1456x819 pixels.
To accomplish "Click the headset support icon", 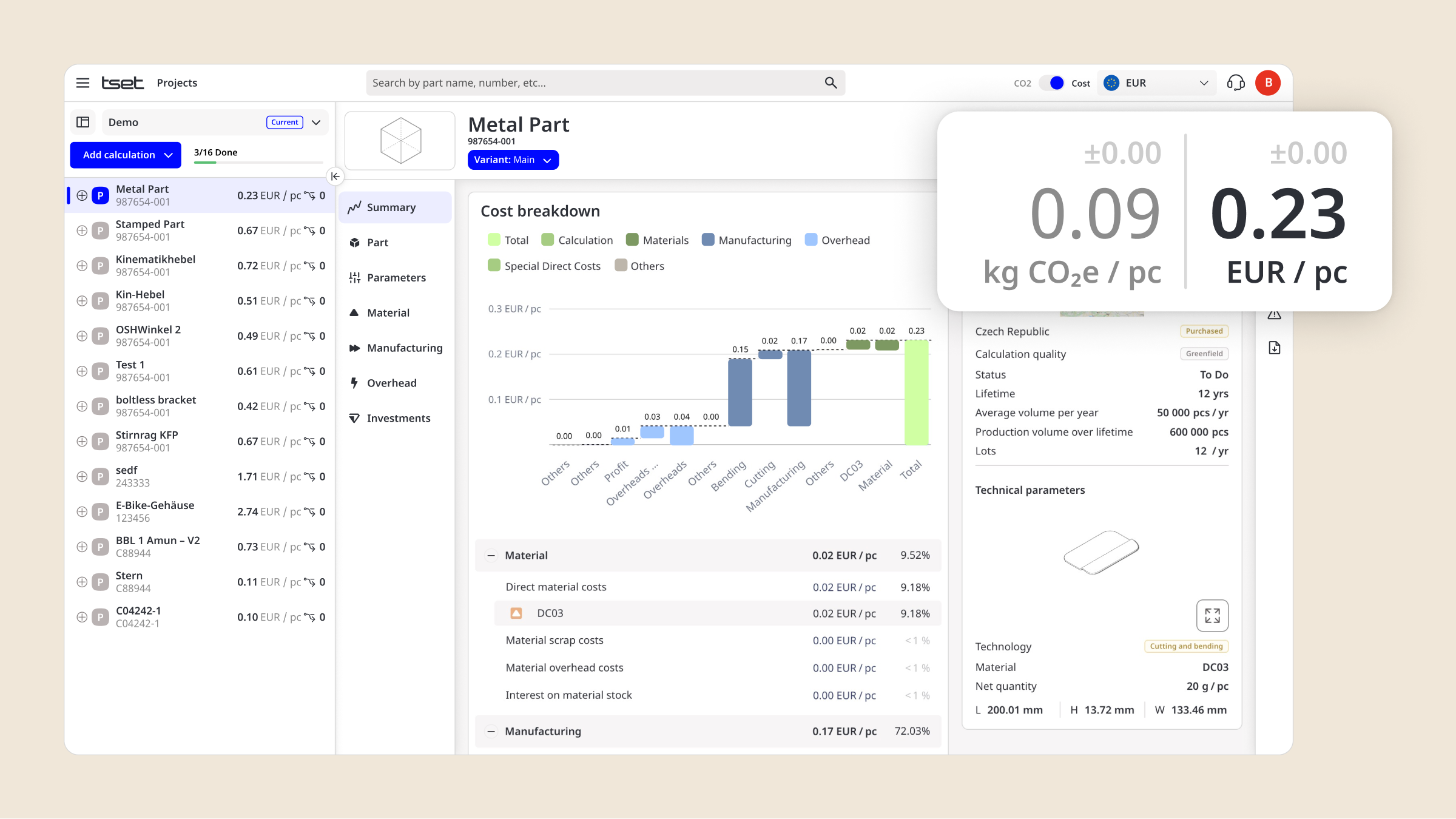I will point(1235,83).
